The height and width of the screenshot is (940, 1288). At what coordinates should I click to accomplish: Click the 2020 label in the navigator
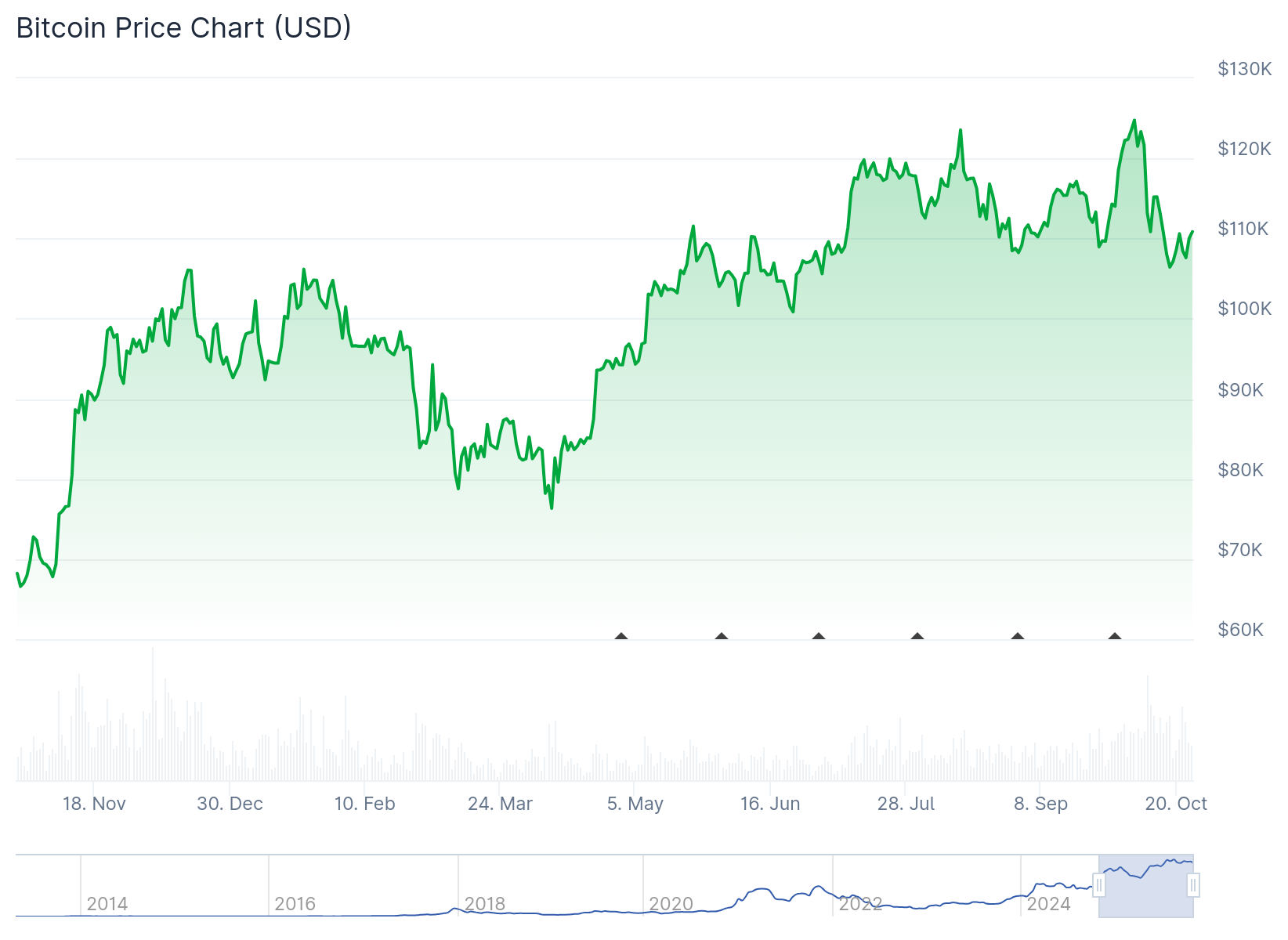pyautogui.click(x=671, y=904)
